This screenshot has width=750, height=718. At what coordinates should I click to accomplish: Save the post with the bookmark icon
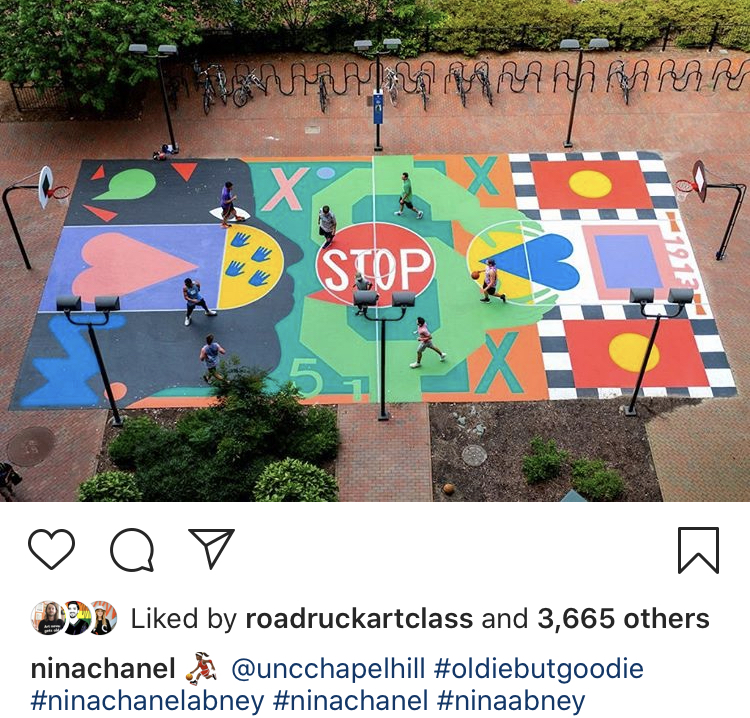(x=698, y=549)
